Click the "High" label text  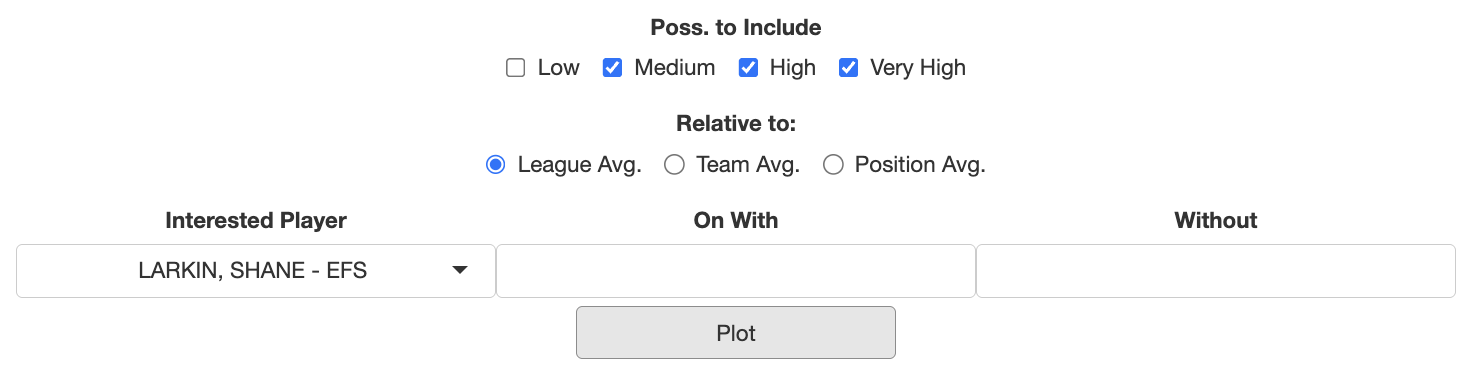[793, 68]
